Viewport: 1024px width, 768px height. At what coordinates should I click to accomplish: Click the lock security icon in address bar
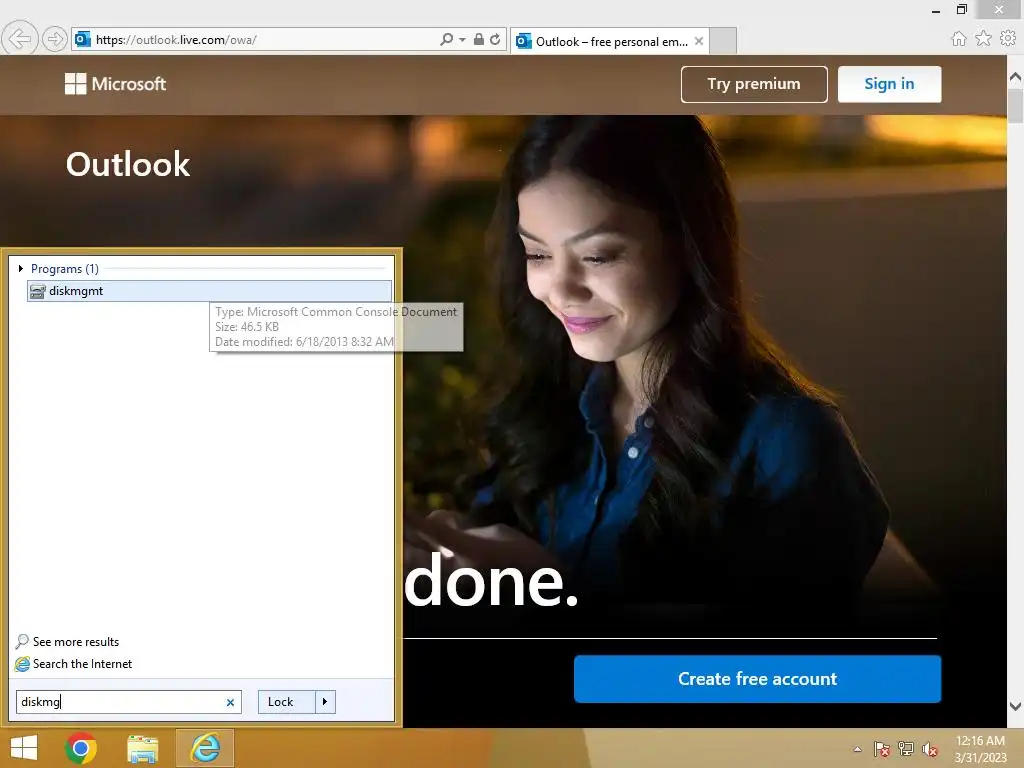[x=479, y=39]
